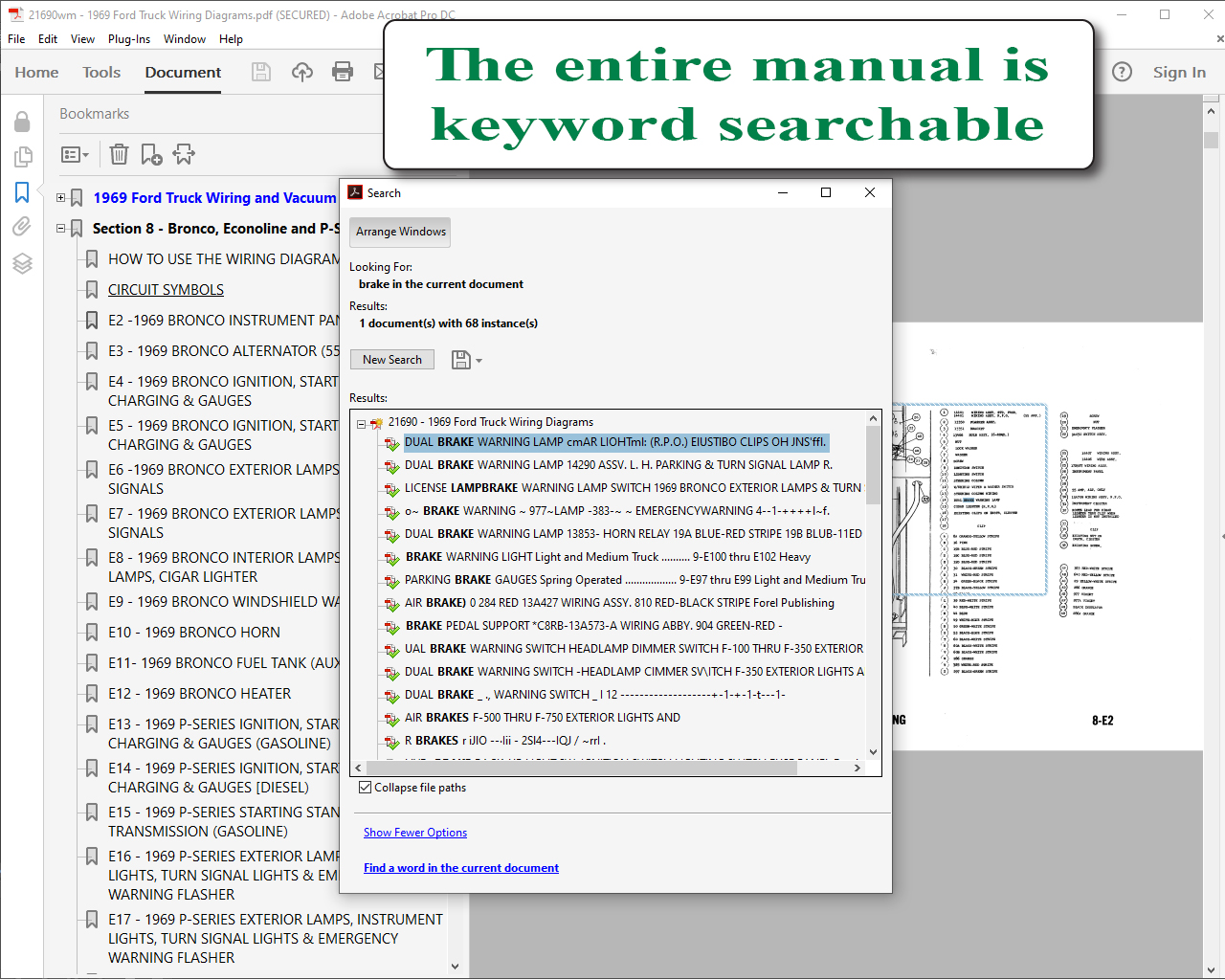
Task: Toggle the Collapse file paths checkbox
Action: 366,788
